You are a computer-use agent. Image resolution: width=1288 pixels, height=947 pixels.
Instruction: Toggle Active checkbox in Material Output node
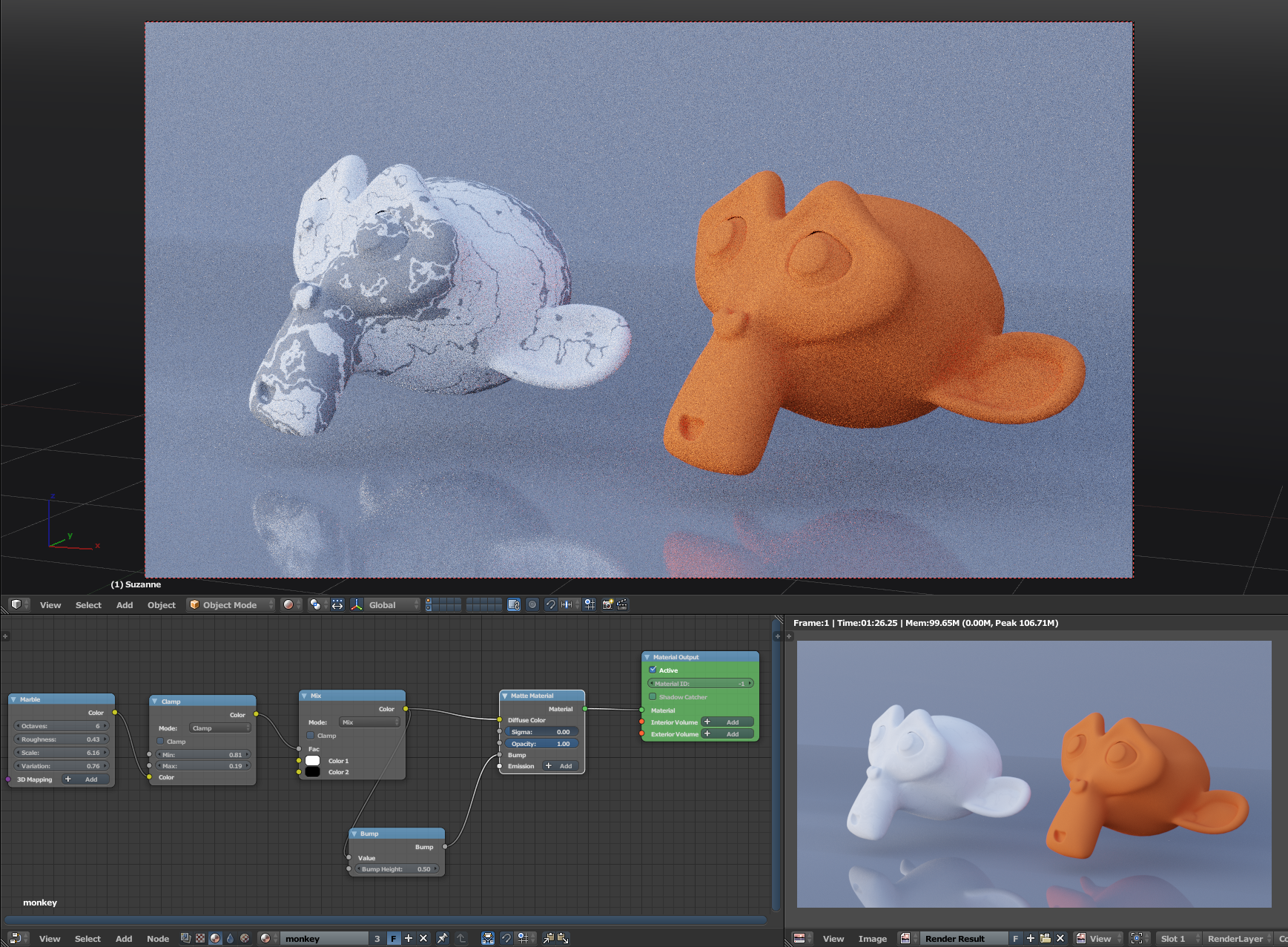pyautogui.click(x=653, y=670)
